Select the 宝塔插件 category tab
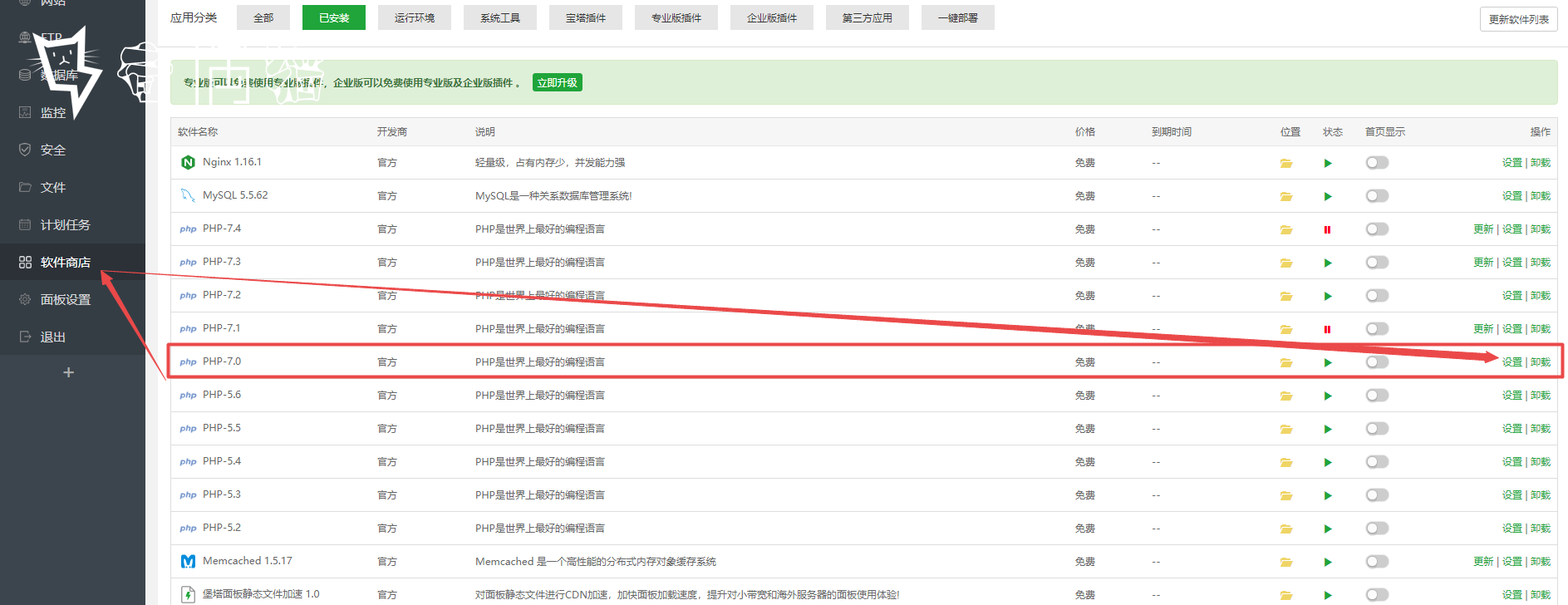Image resolution: width=1568 pixels, height=605 pixels. click(x=586, y=17)
